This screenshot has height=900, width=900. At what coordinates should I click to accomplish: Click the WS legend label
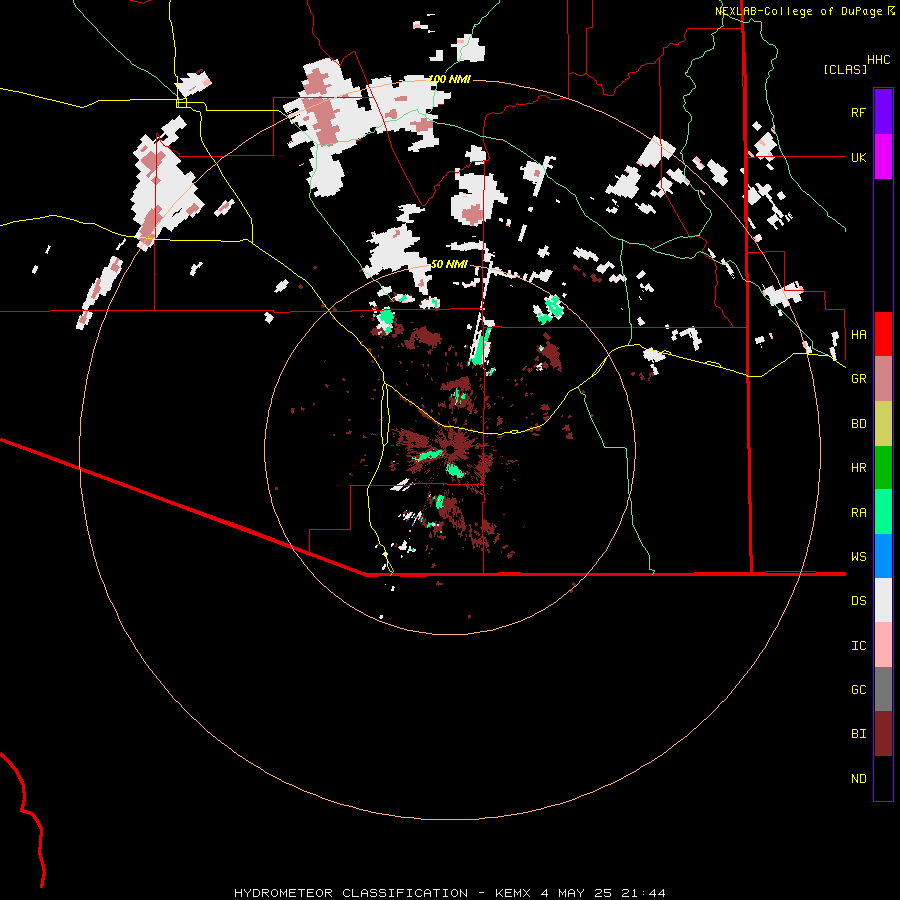coord(858,557)
